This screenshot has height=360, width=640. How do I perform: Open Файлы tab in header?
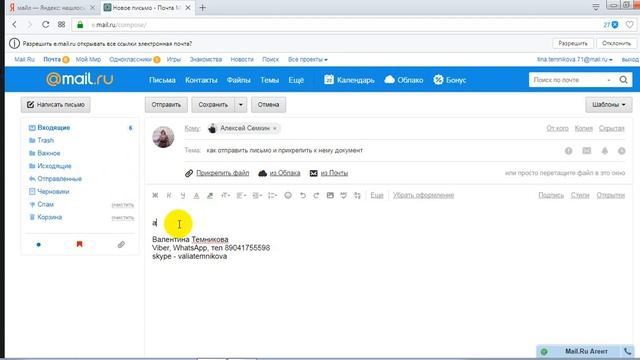coord(238,80)
